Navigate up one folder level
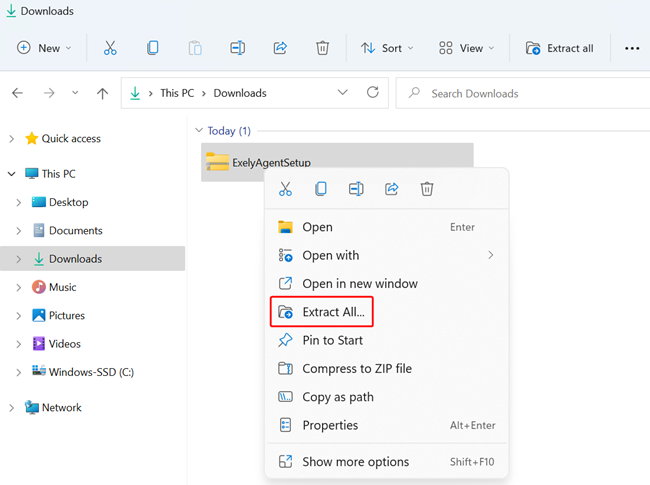Viewport: 650px width, 485px height. click(102, 93)
